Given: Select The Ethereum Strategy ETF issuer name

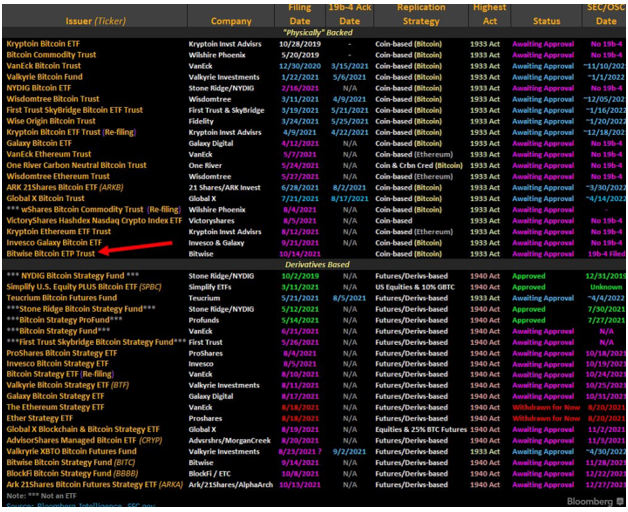Looking at the screenshot, I should [55, 407].
